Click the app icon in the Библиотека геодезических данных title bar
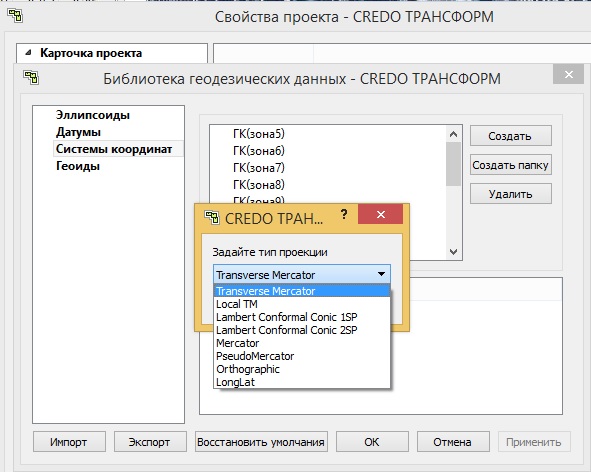The image size is (591, 472). point(31,77)
